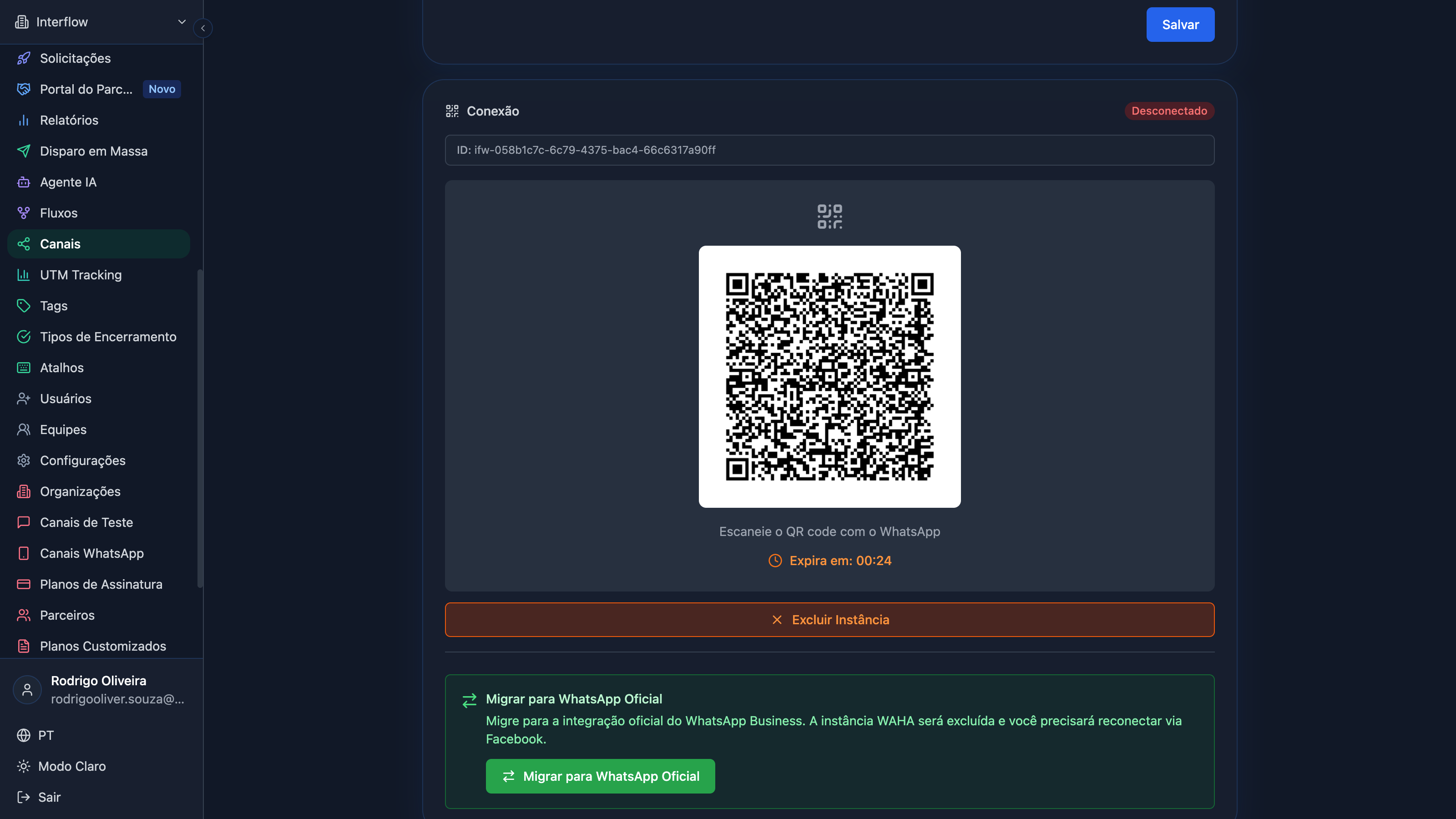
Task: Click 'Escaneie o QR code com o WhatsApp' text
Action: 829,532
